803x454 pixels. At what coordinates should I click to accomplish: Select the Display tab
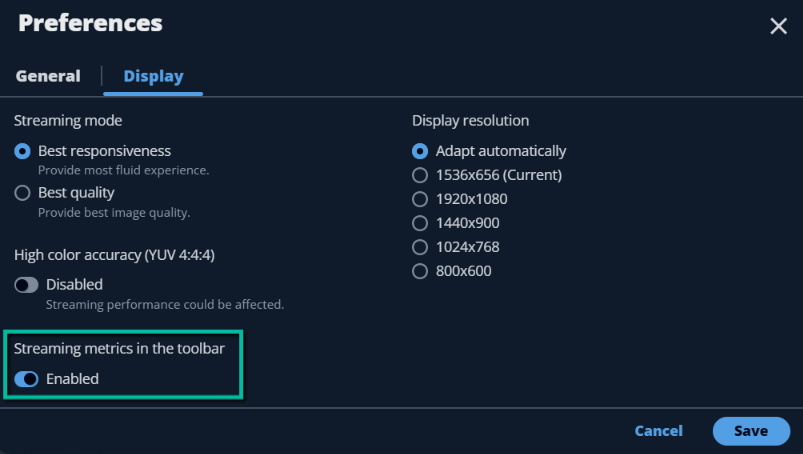coord(153,76)
